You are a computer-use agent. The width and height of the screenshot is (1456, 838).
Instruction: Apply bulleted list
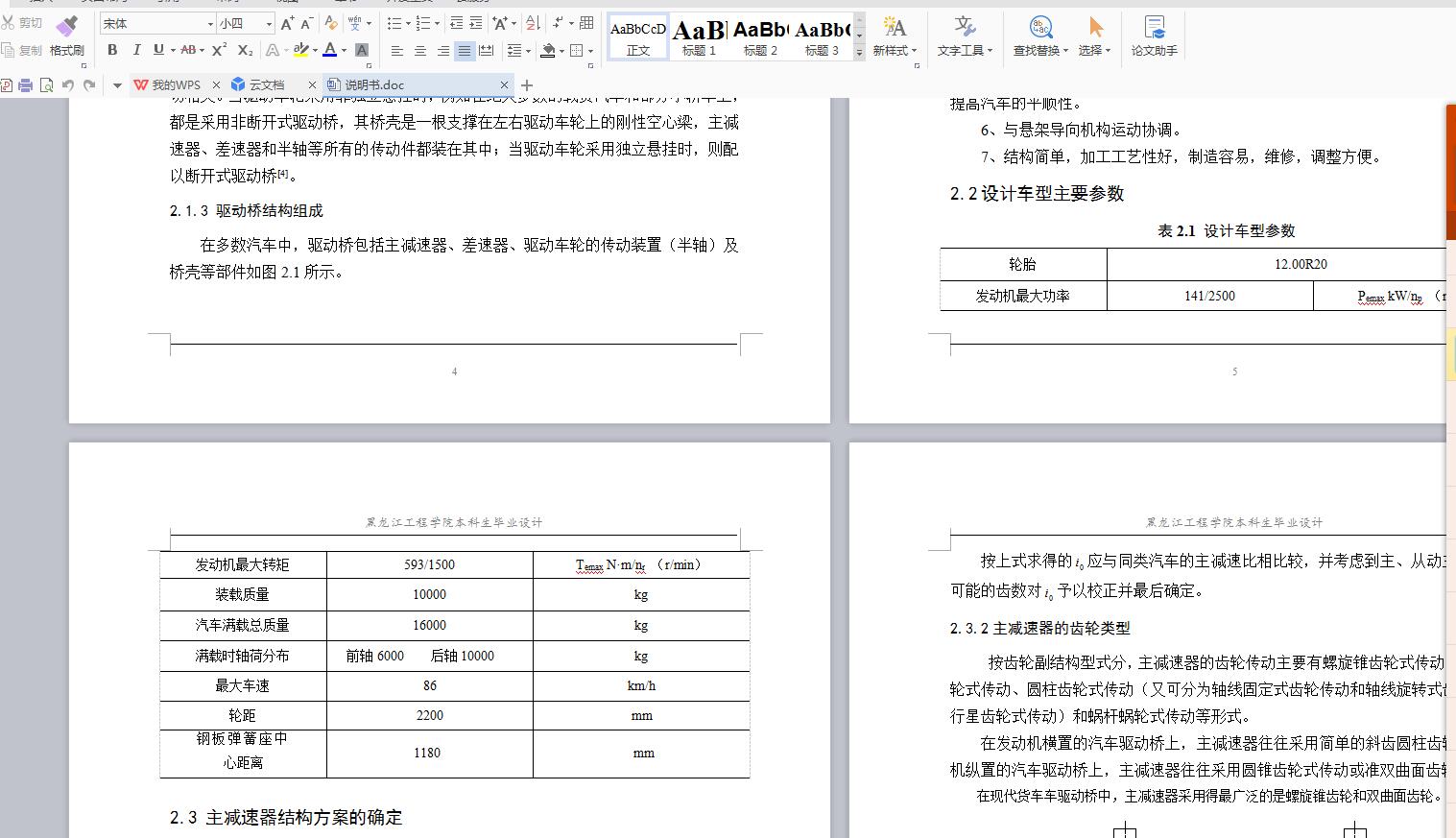[395, 23]
